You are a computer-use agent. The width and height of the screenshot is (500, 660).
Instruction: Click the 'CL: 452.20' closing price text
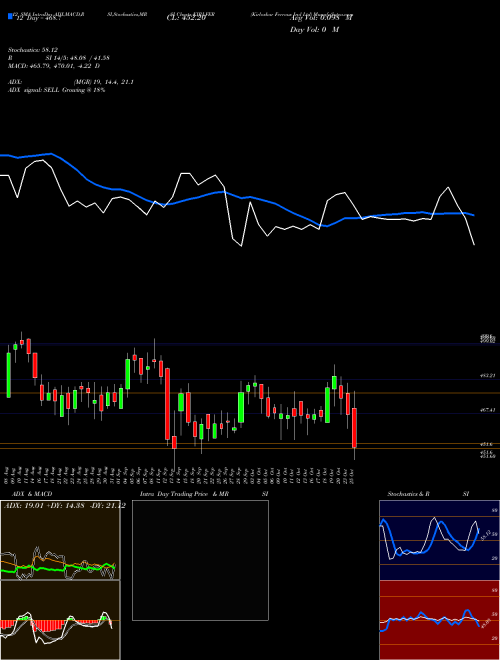click(186, 18)
